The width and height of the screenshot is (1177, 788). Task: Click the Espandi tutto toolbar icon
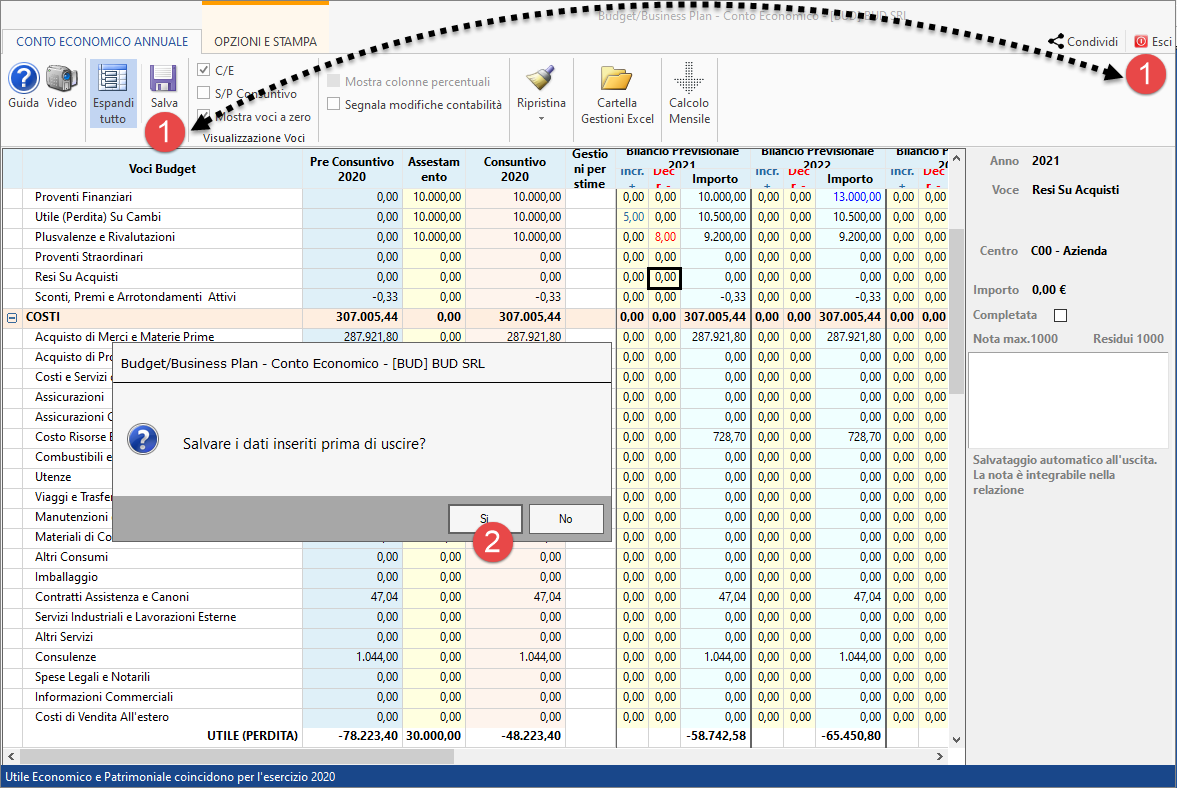[112, 82]
